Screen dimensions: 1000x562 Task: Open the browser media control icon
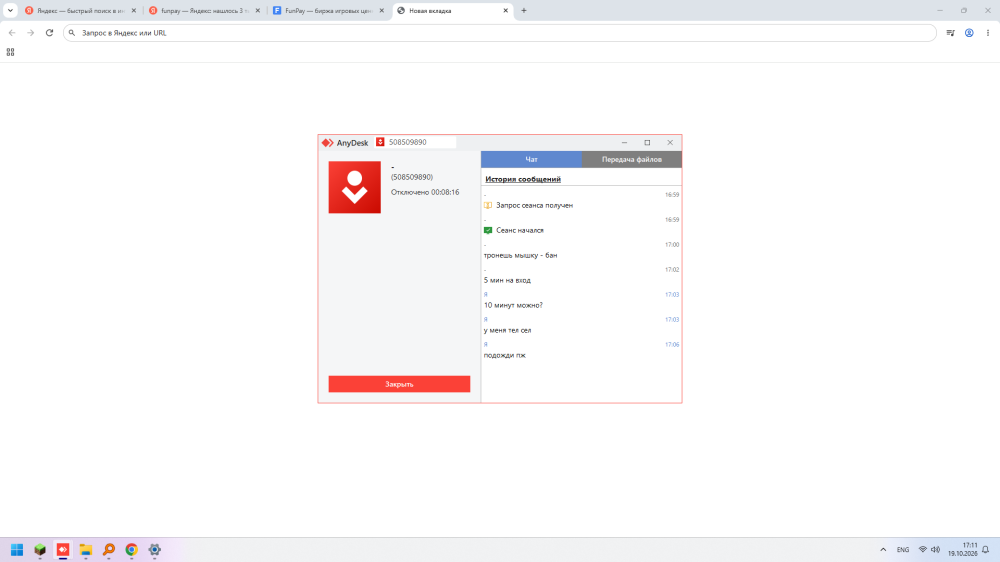950,33
